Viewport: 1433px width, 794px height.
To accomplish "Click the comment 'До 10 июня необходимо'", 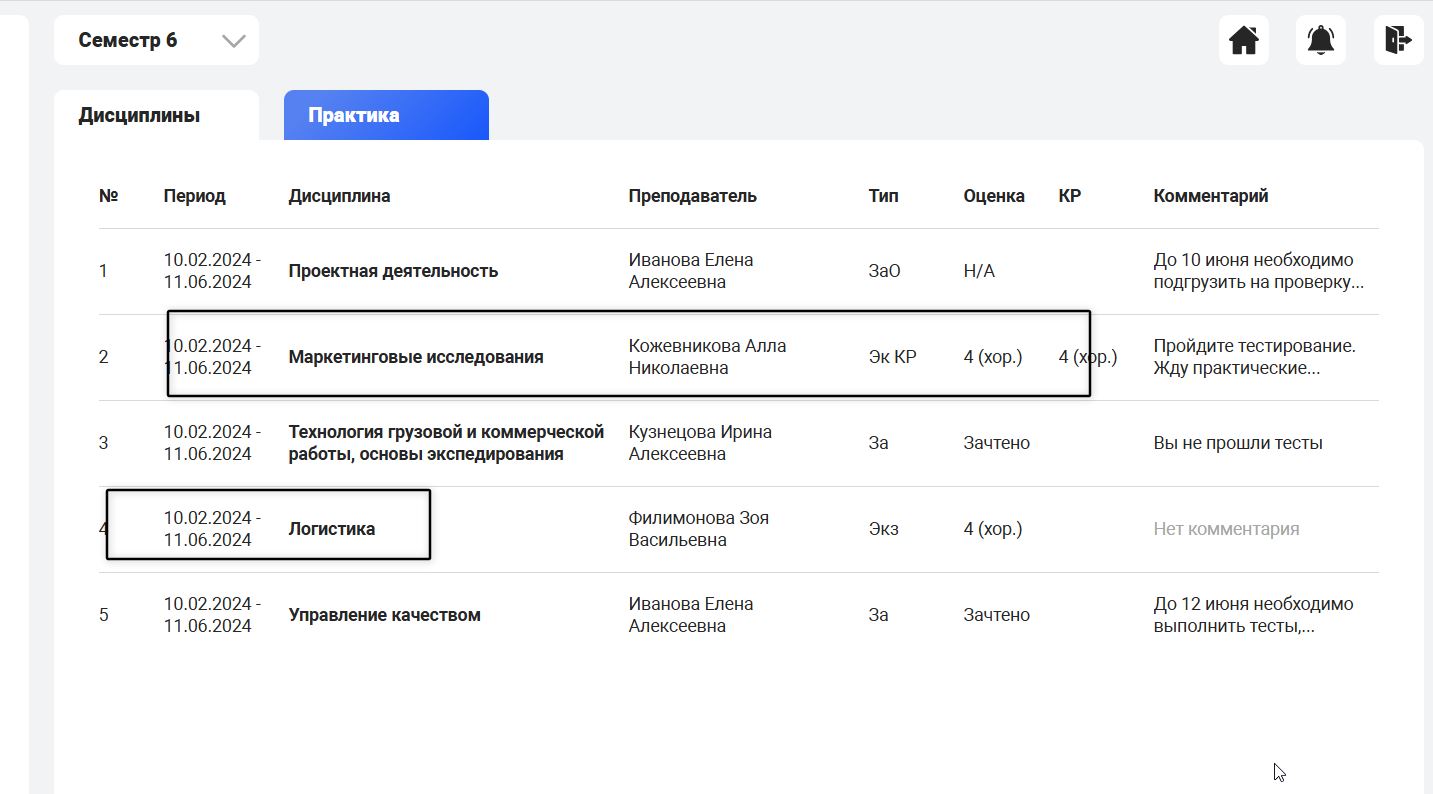I will 1257,271.
